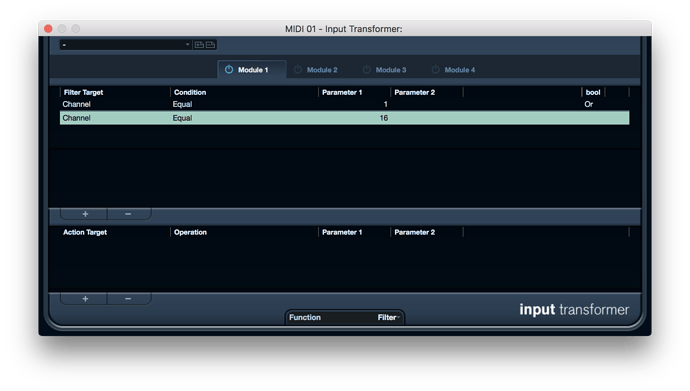Image resolution: width=690 pixels, height=391 pixels.
Task: Click Equal condition in highlighted row
Action: 182,118
